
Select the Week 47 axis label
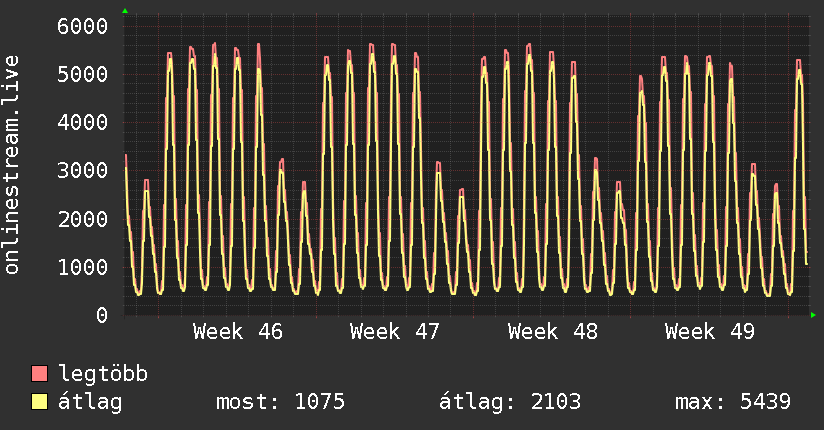395,331
